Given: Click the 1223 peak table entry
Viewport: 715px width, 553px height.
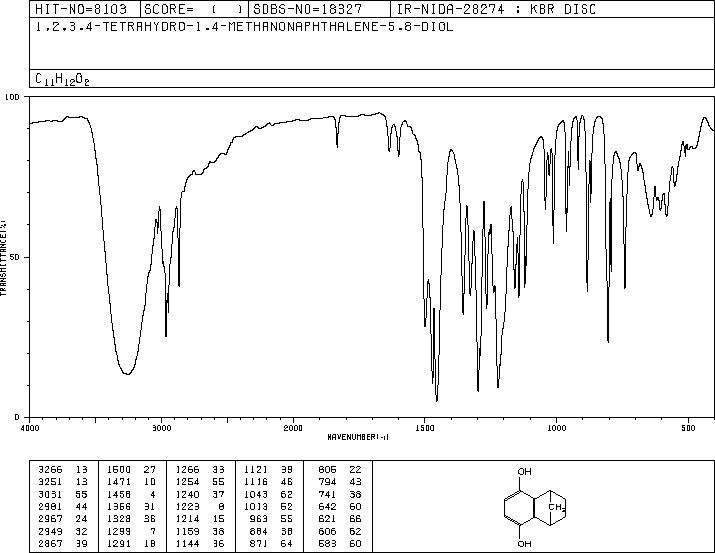Looking at the screenshot, I should (200, 506).
